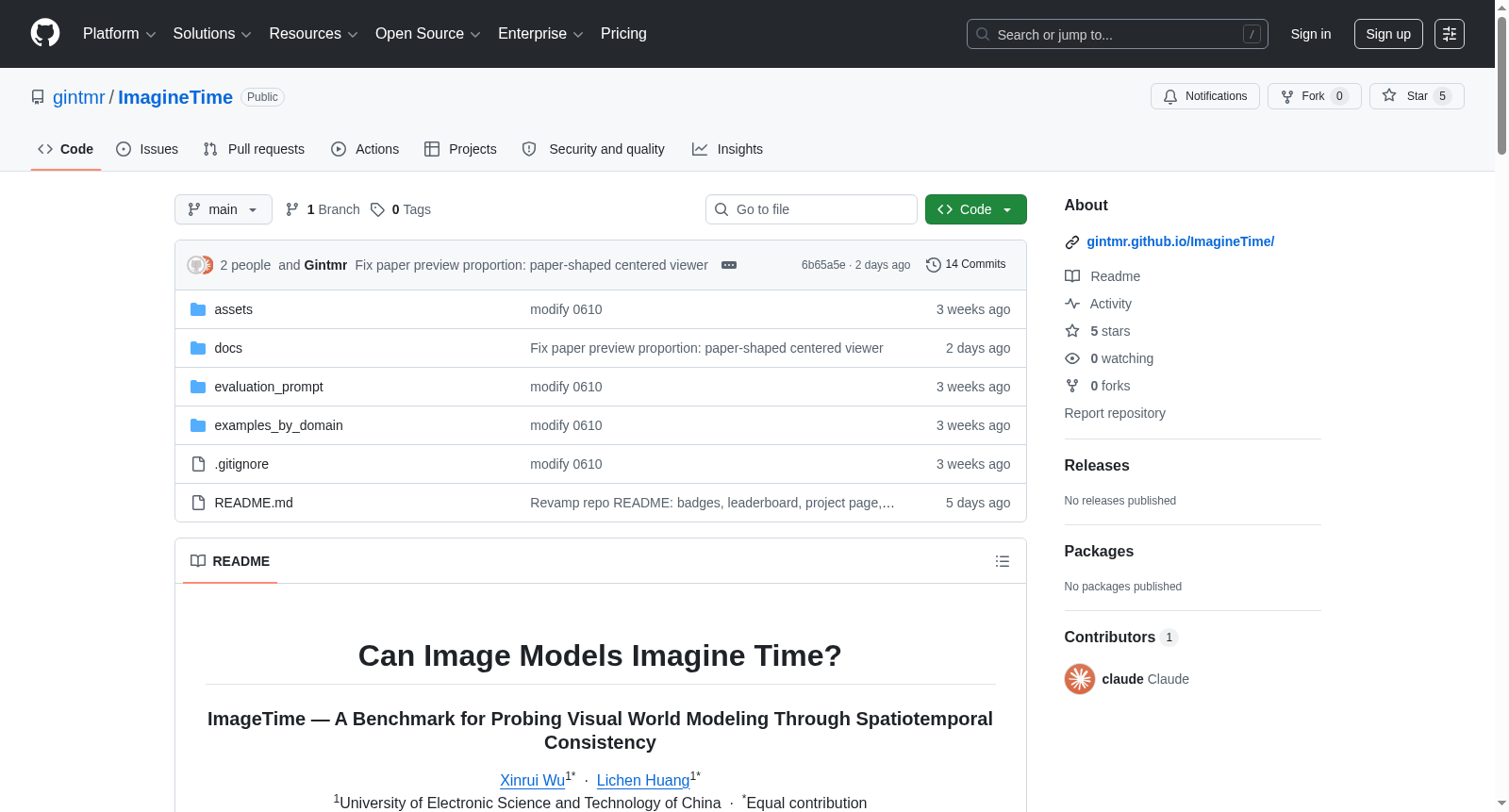
Task: Click the .gitignore file icon
Action: click(198, 464)
